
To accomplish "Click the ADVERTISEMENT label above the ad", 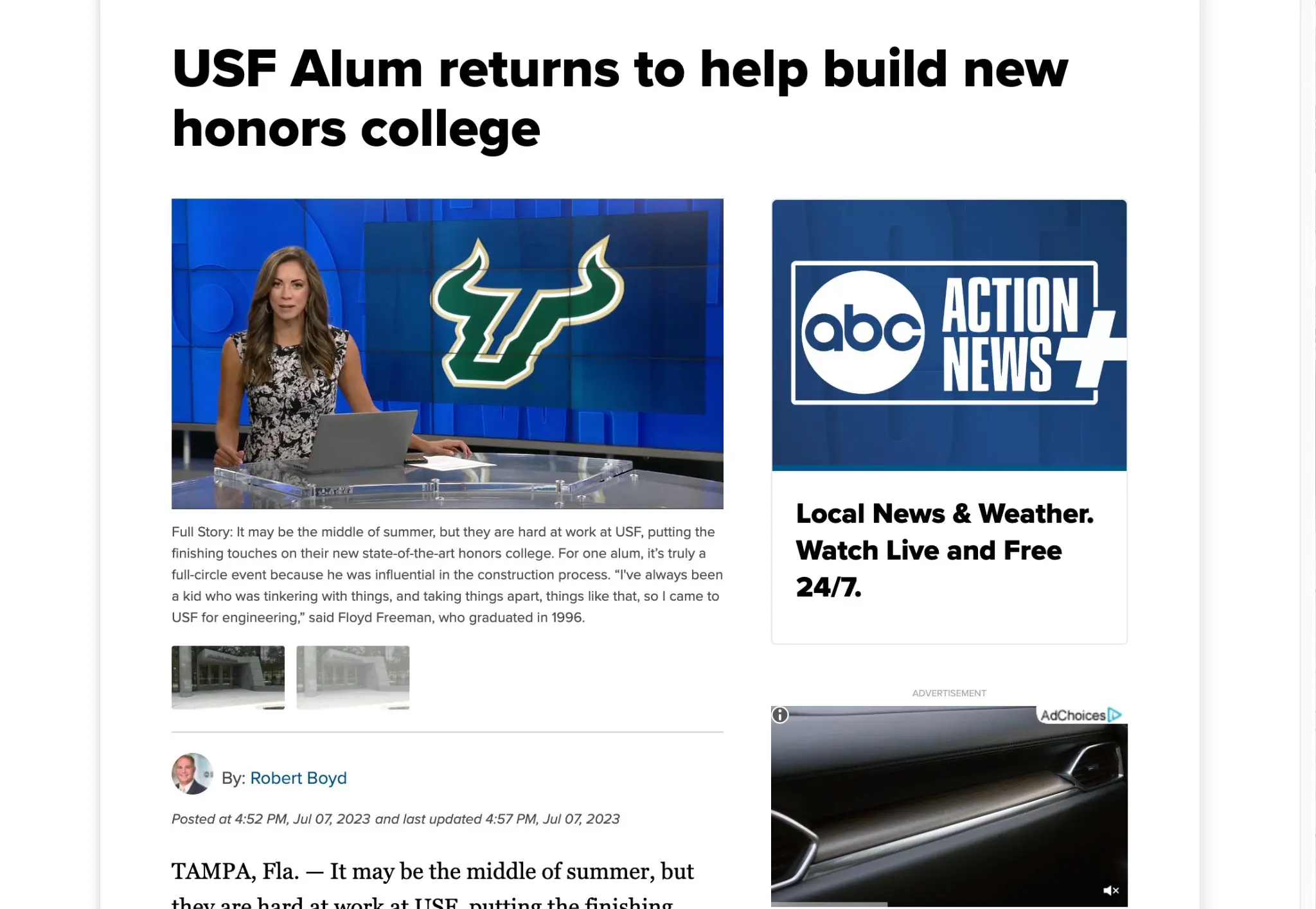I will (x=949, y=693).
